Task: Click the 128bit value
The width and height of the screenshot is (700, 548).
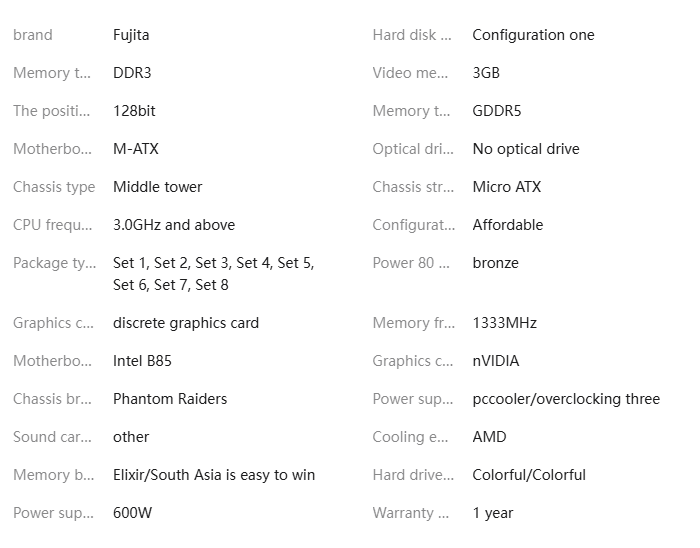Action: (134, 111)
